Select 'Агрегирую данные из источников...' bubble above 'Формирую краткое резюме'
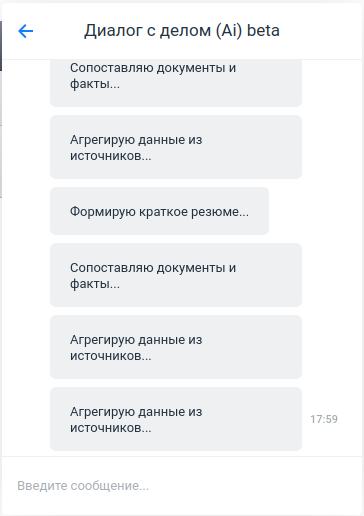This screenshot has width=364, height=516. [176, 147]
